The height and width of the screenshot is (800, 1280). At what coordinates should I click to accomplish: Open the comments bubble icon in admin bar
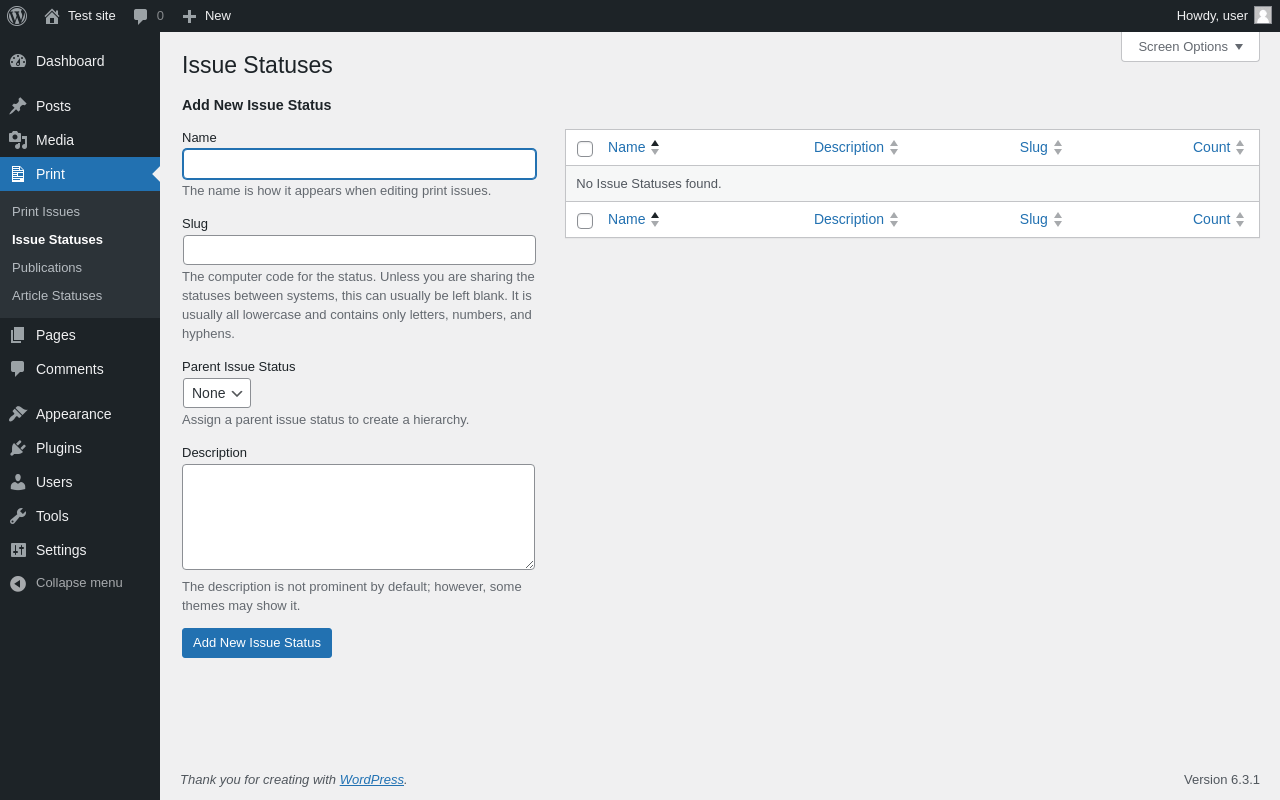140,16
